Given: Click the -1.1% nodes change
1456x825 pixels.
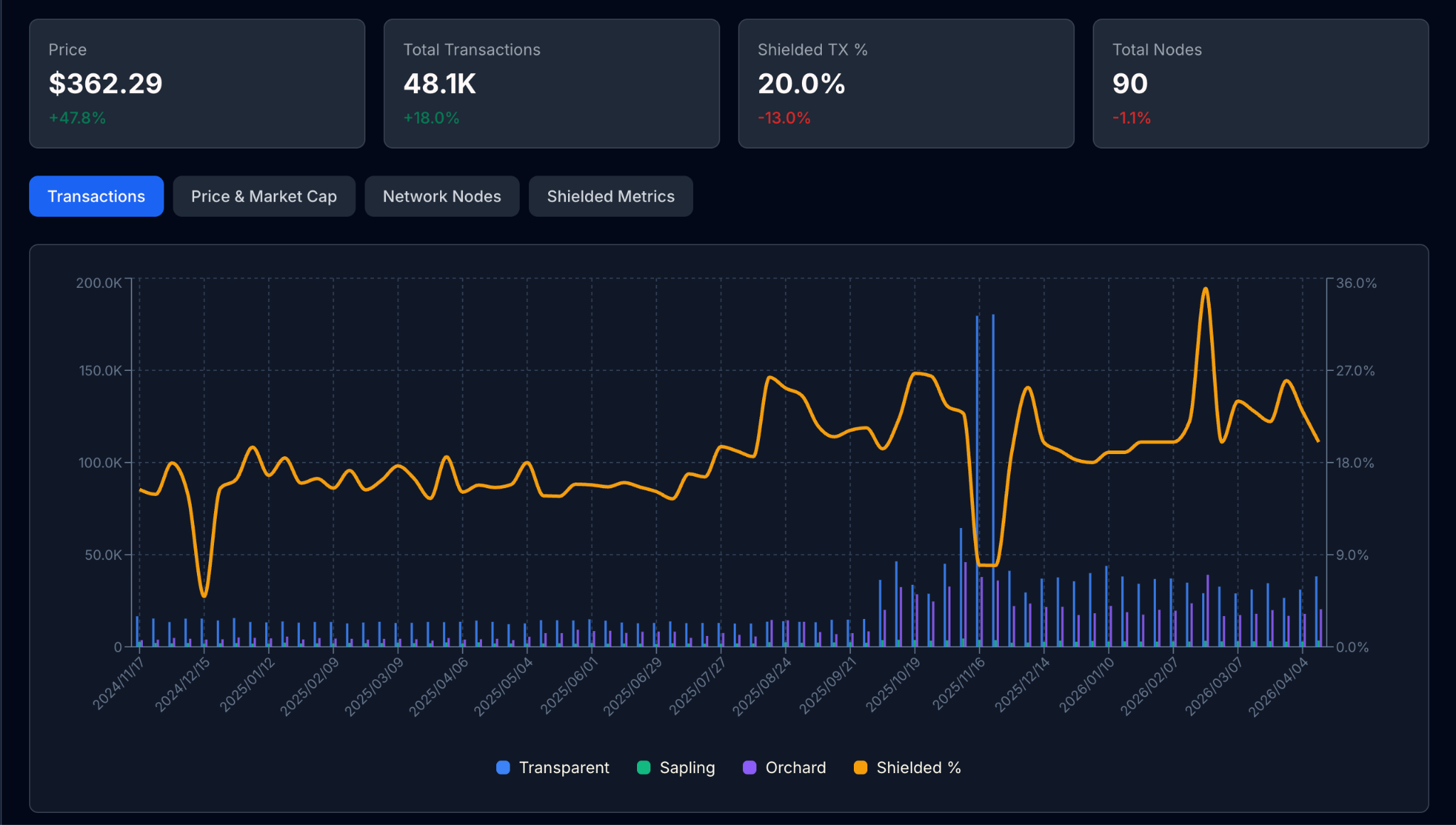Looking at the screenshot, I should [x=1131, y=118].
